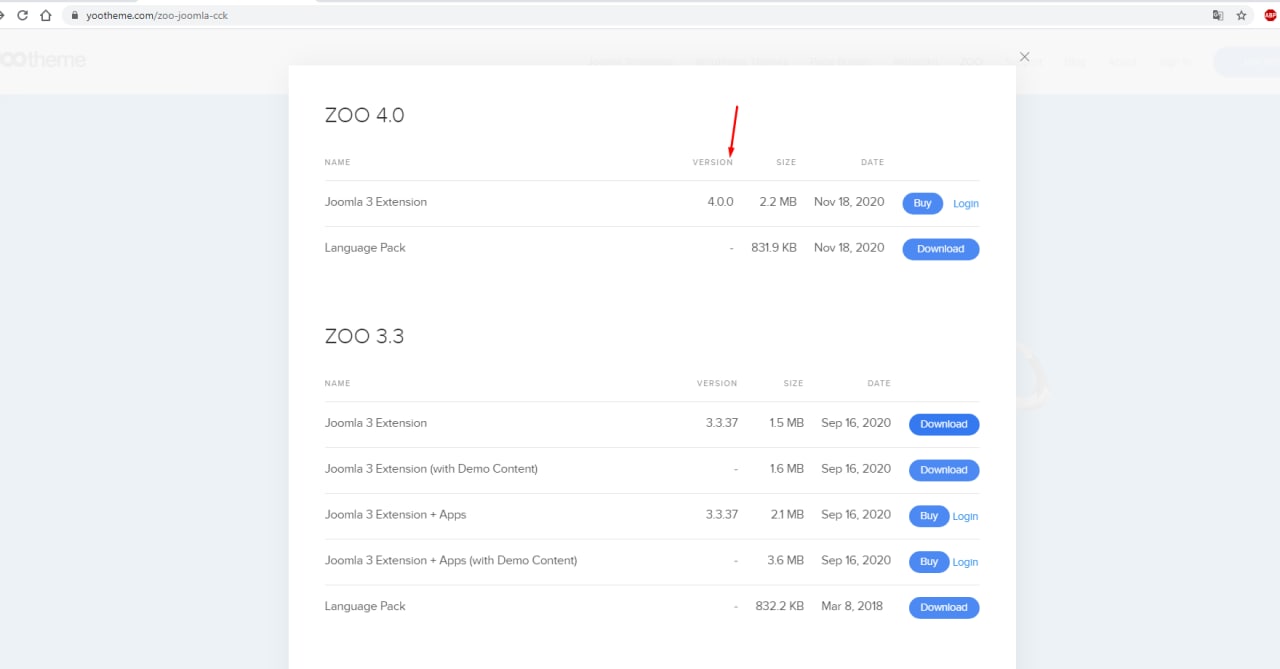Select the Mar 8, 2018 date
This screenshot has height=669, width=1280.
852,606
